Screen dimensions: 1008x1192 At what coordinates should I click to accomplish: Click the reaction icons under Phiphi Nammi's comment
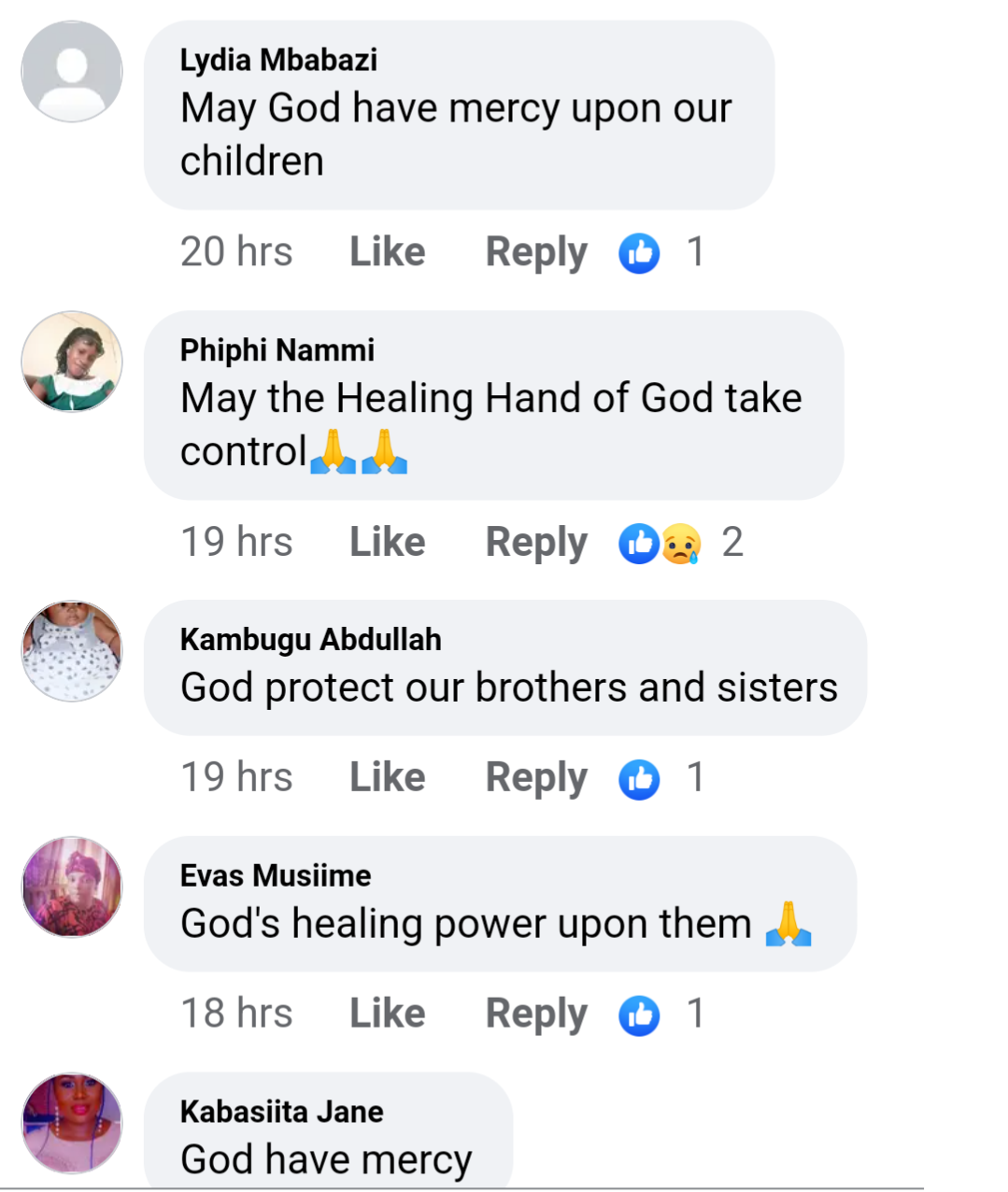pyautogui.click(x=660, y=543)
